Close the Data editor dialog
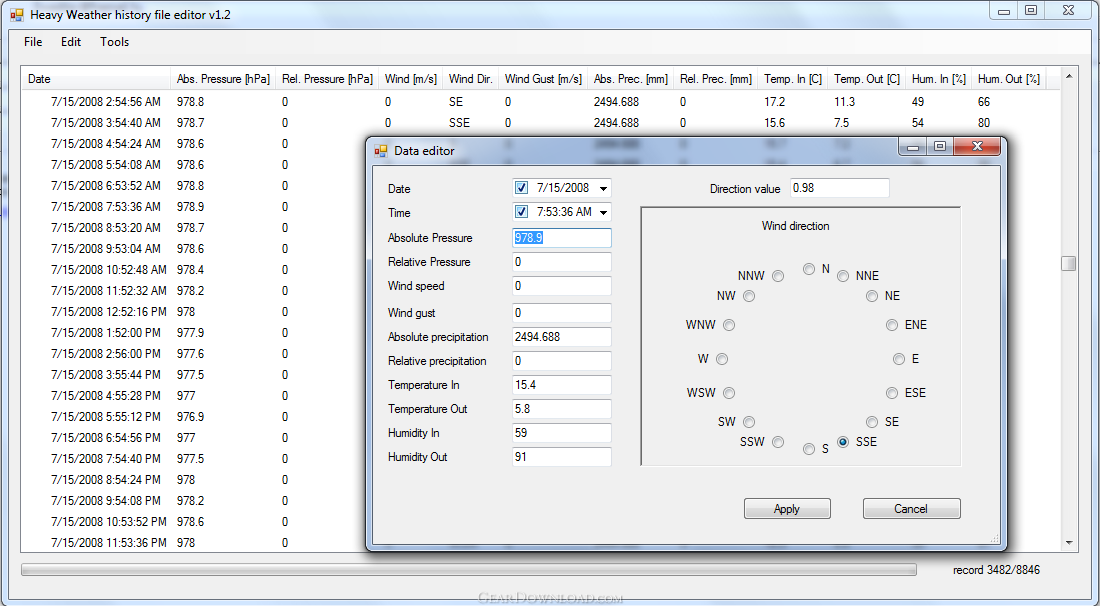 [x=977, y=147]
